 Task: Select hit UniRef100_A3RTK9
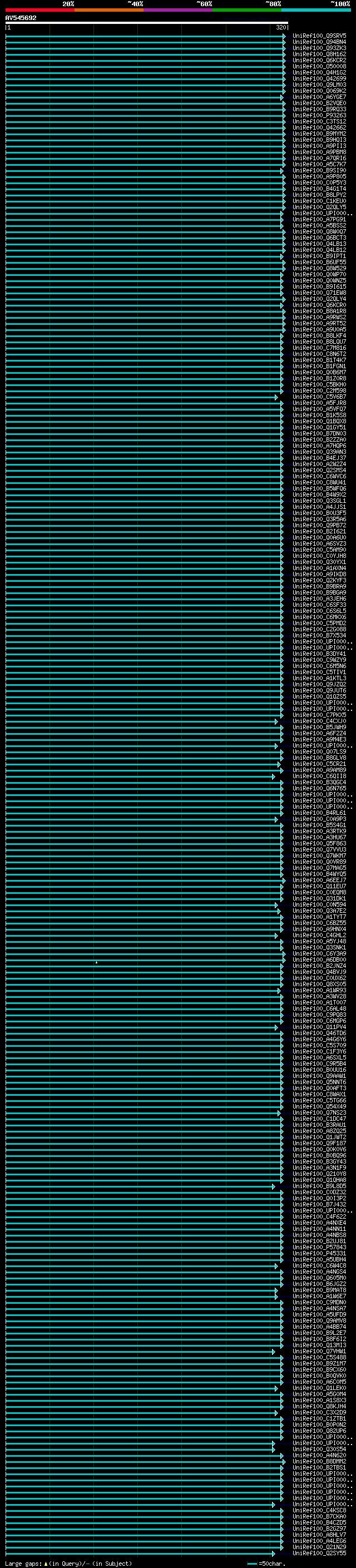point(319,831)
